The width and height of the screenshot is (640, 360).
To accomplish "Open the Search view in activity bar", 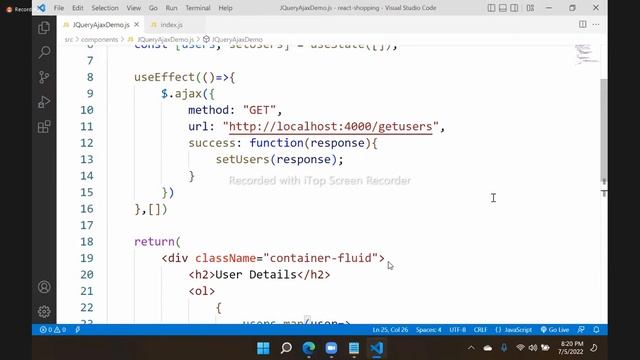I will (x=44, y=52).
